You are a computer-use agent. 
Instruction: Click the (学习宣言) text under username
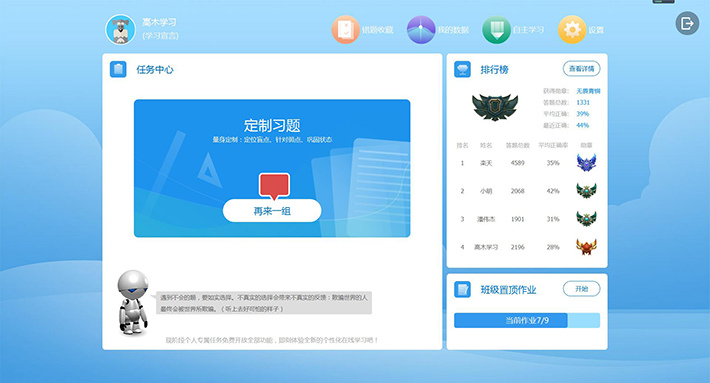pos(160,36)
